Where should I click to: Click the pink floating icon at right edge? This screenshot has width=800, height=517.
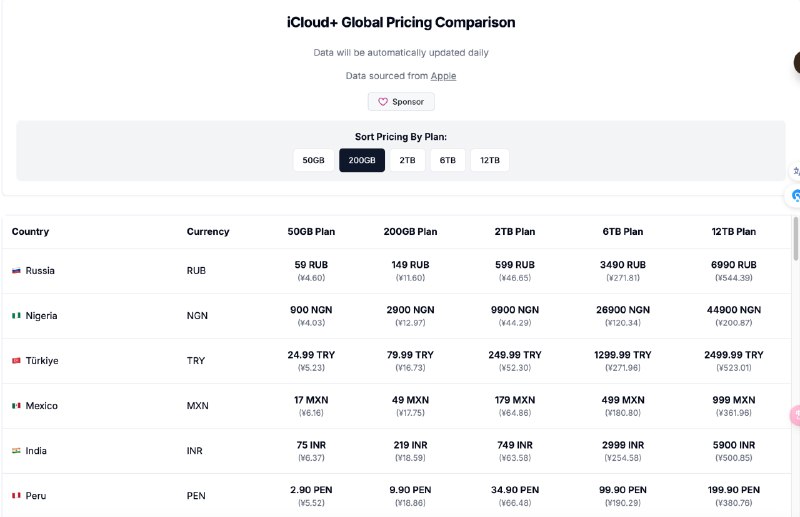tap(795, 415)
